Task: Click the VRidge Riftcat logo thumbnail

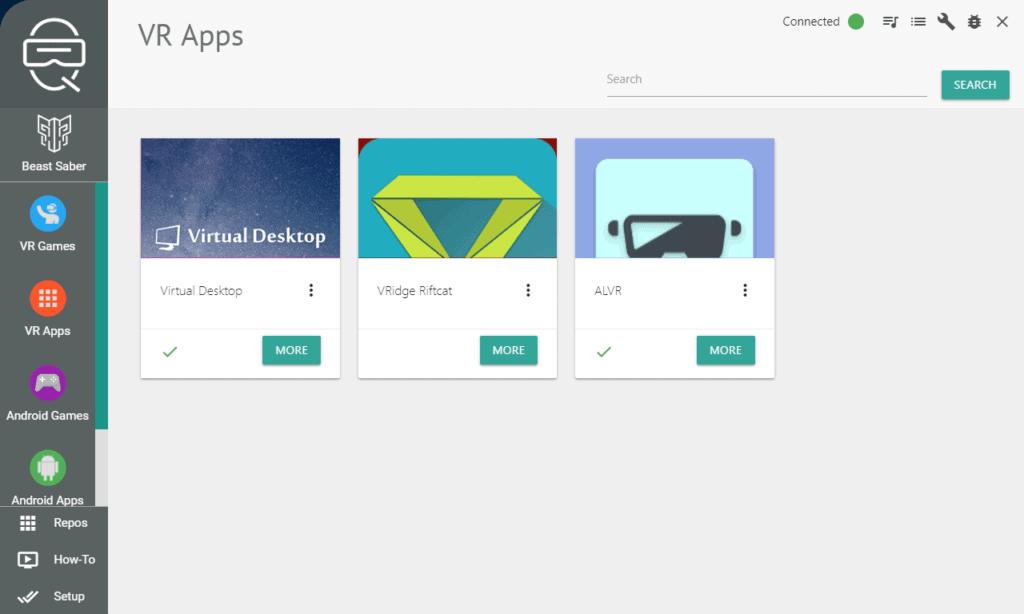Action: [457, 198]
